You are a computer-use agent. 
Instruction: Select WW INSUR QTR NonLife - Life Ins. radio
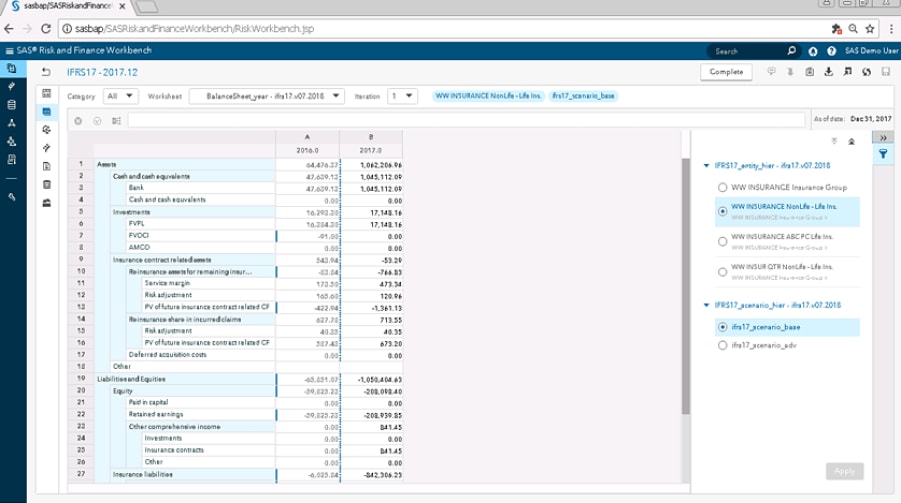722,272
